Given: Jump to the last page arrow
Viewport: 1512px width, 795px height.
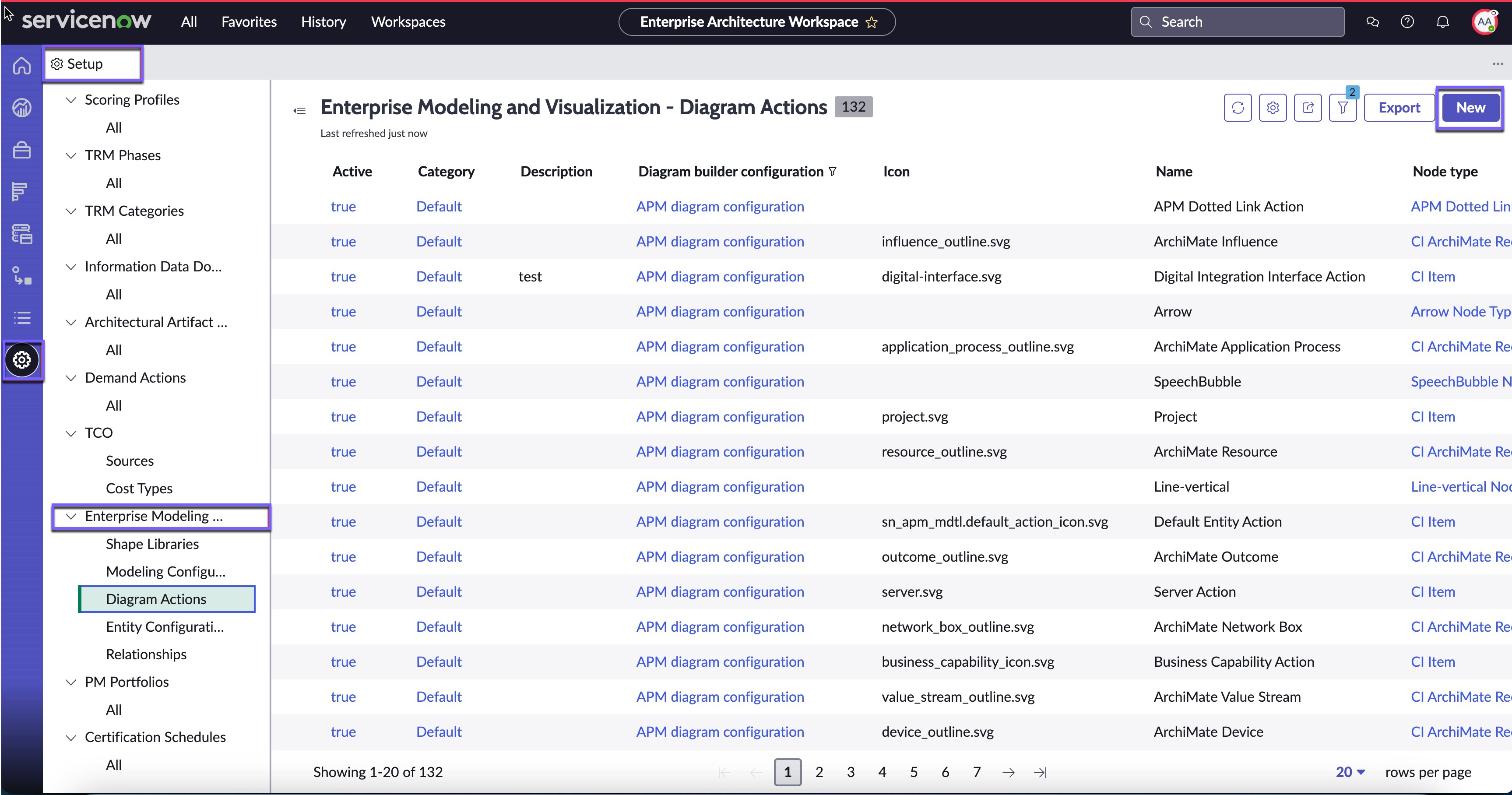Looking at the screenshot, I should pyautogui.click(x=1040, y=772).
